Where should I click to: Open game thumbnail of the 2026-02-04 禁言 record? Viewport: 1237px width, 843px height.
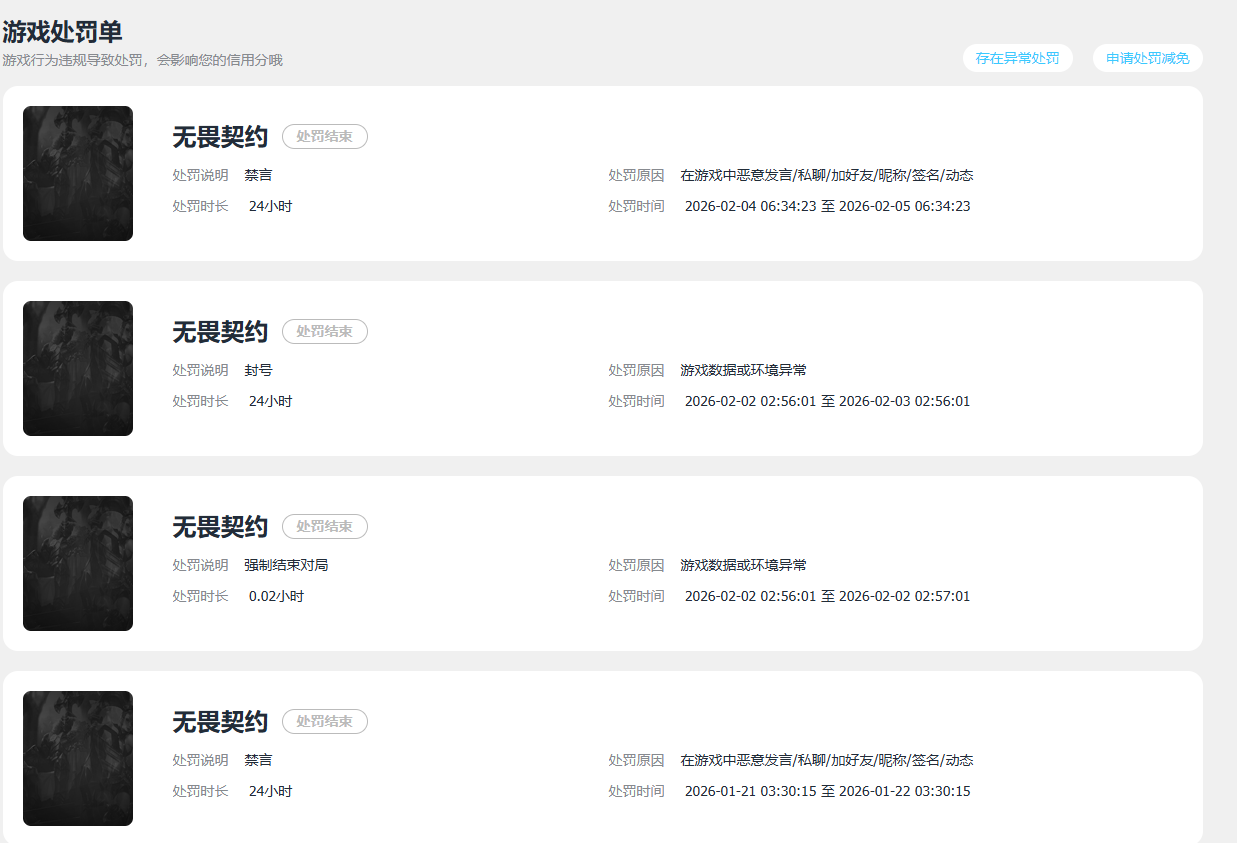tap(78, 173)
